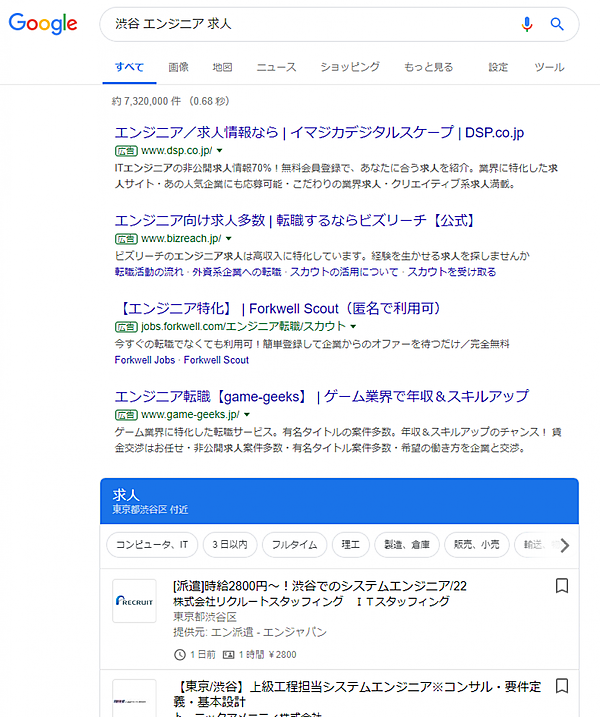Click the 約 7,320,000 件 result count
The image size is (600, 717).
[146, 101]
